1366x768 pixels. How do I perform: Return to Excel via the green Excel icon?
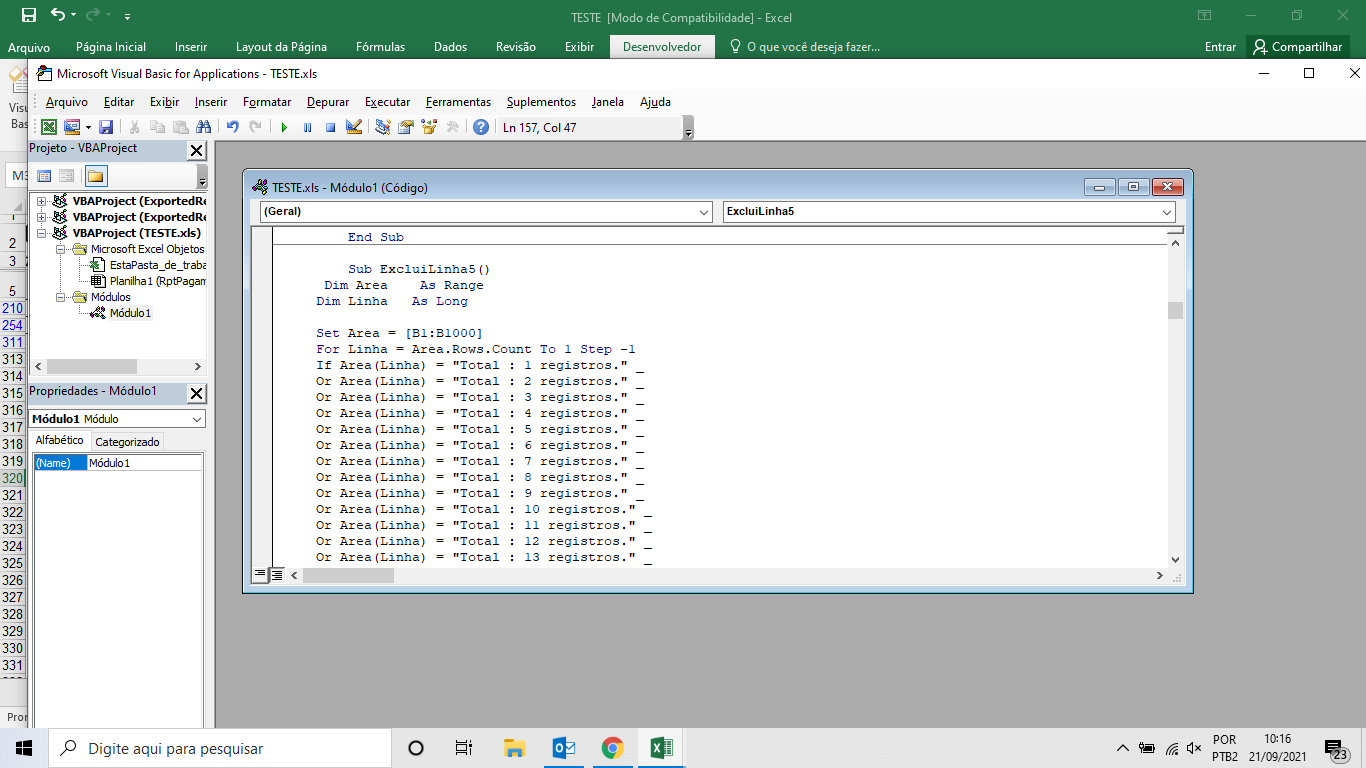click(48, 127)
